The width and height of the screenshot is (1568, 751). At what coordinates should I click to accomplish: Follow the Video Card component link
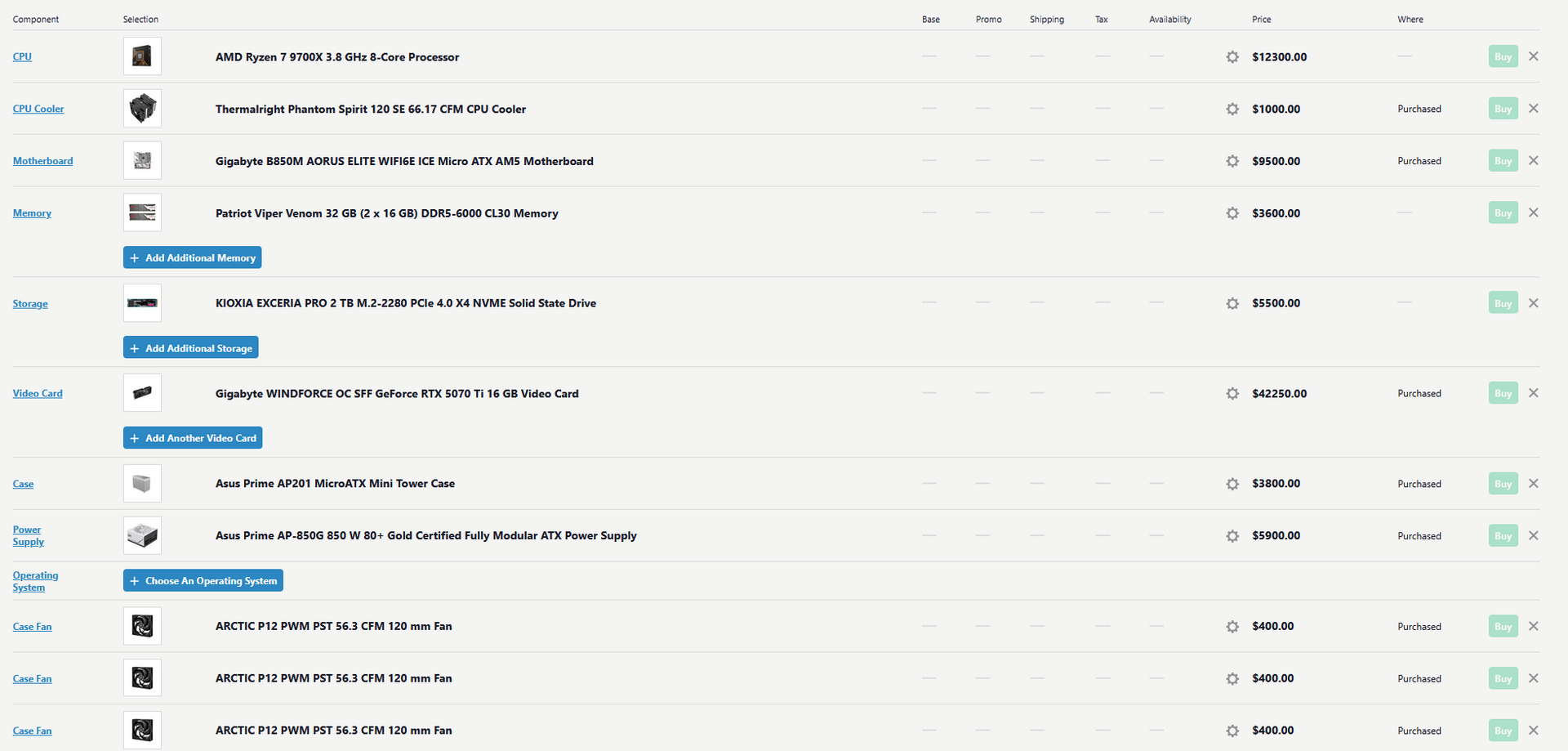tap(38, 394)
